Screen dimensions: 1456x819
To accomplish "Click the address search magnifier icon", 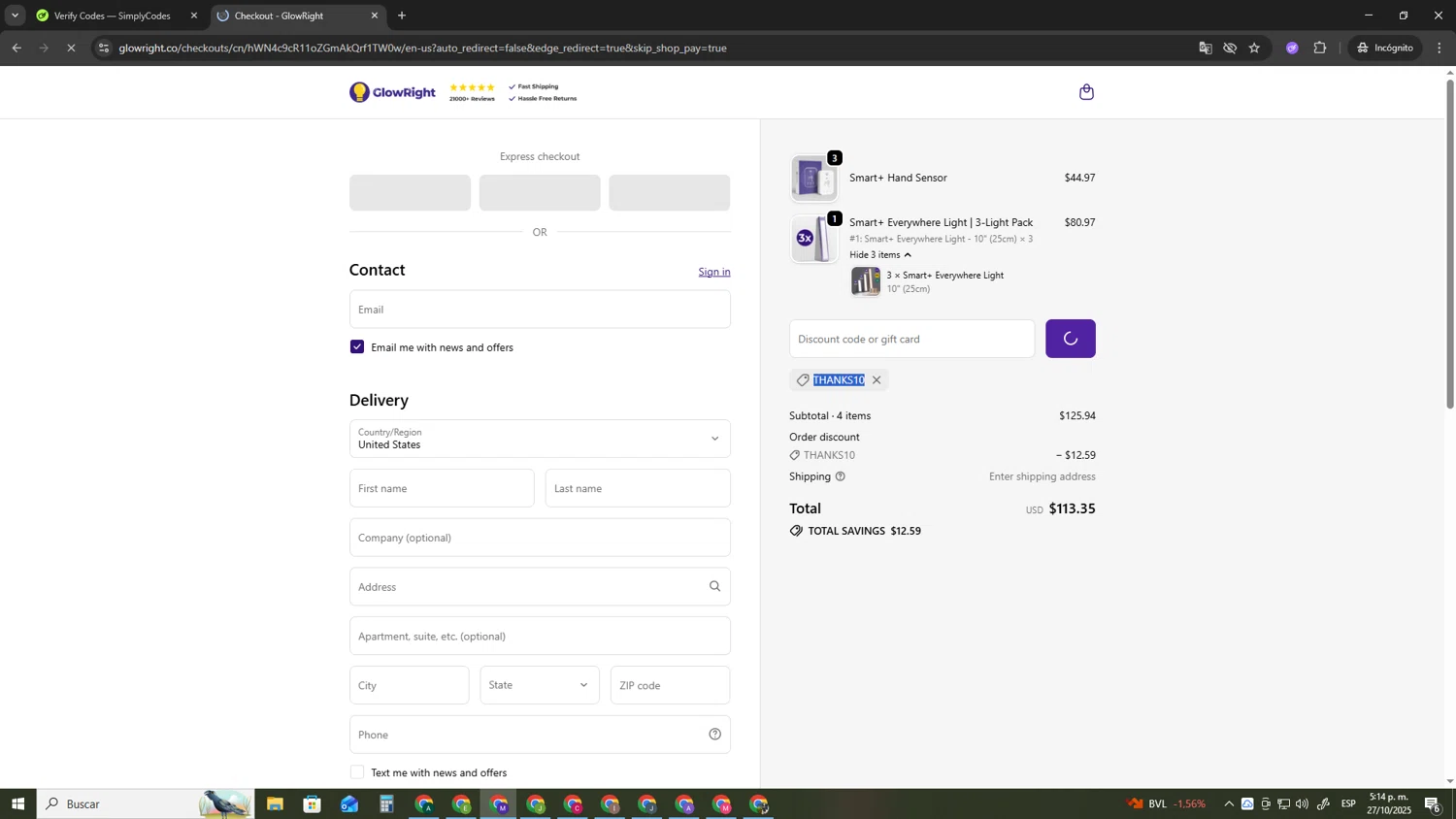I will 714,586.
